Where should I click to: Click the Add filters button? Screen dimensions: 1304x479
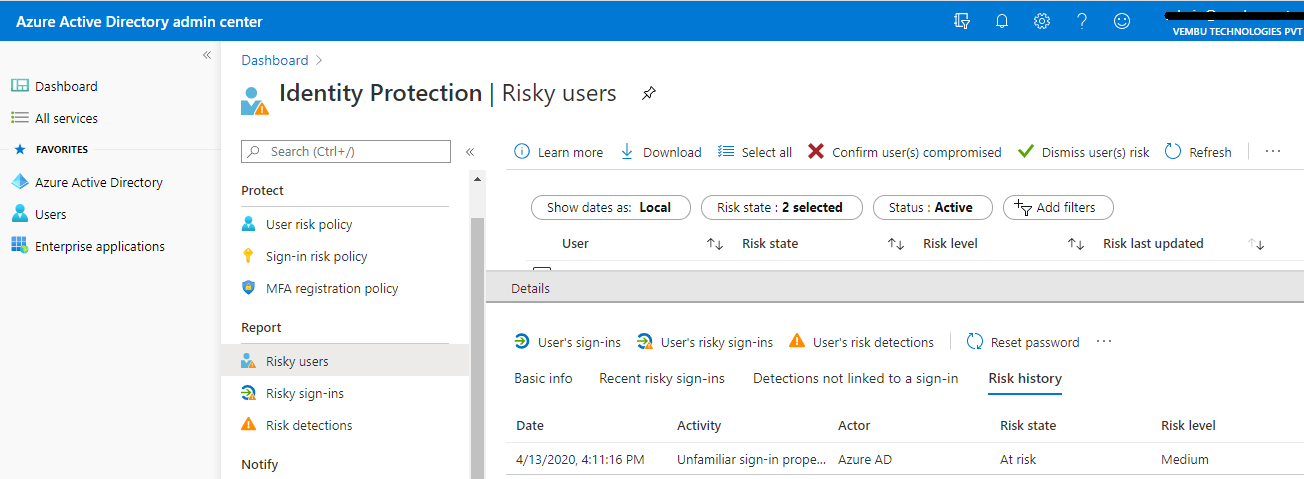[x=1058, y=208]
